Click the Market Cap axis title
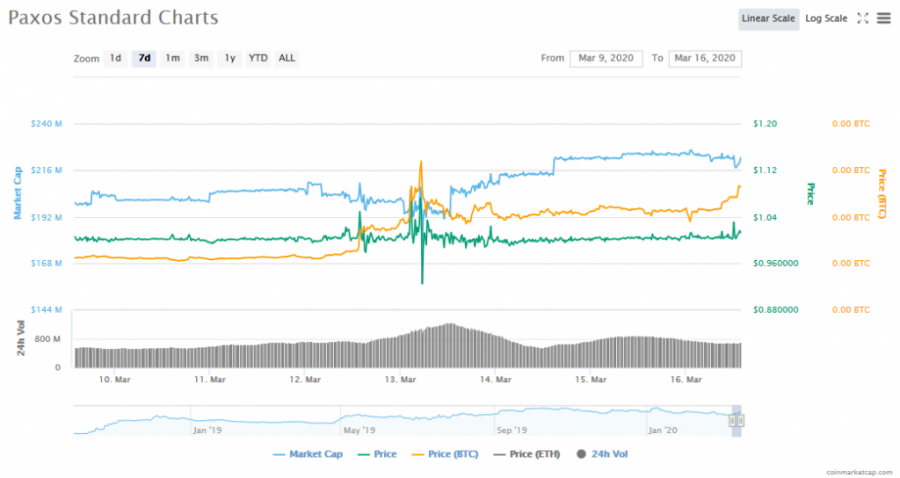 (x=17, y=193)
